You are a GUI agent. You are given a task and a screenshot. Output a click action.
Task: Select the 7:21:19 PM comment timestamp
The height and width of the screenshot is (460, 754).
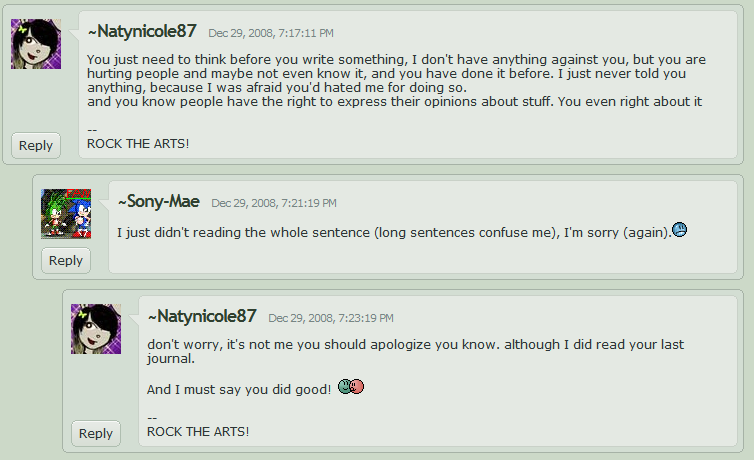click(x=273, y=203)
